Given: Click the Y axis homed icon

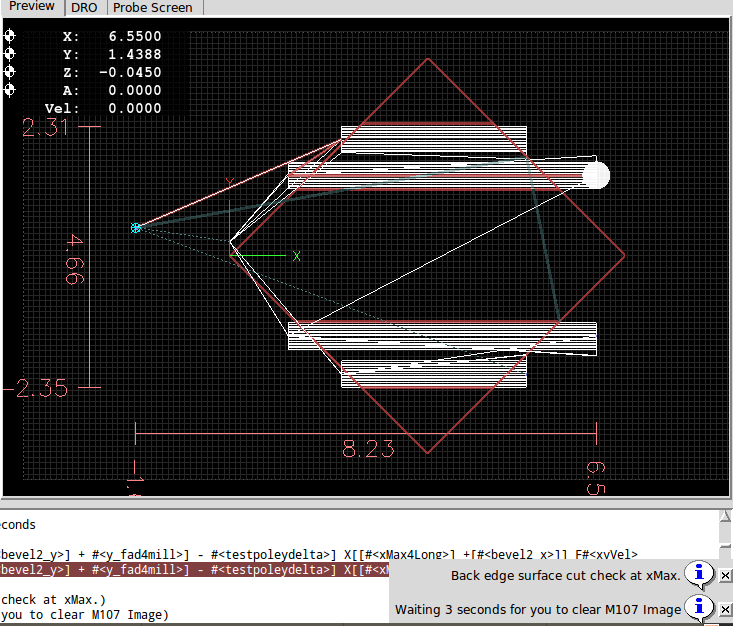Looking at the screenshot, I should [10, 54].
